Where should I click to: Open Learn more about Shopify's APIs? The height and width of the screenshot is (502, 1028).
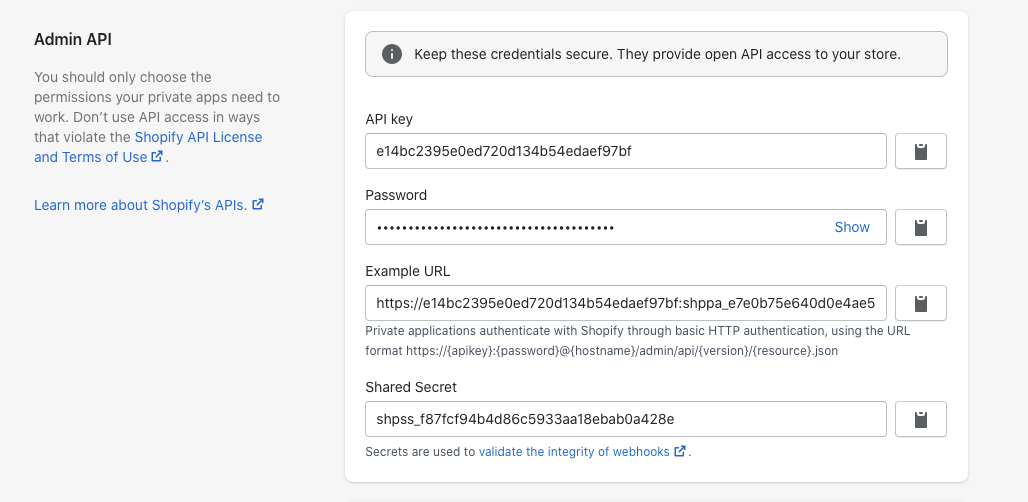(x=140, y=205)
